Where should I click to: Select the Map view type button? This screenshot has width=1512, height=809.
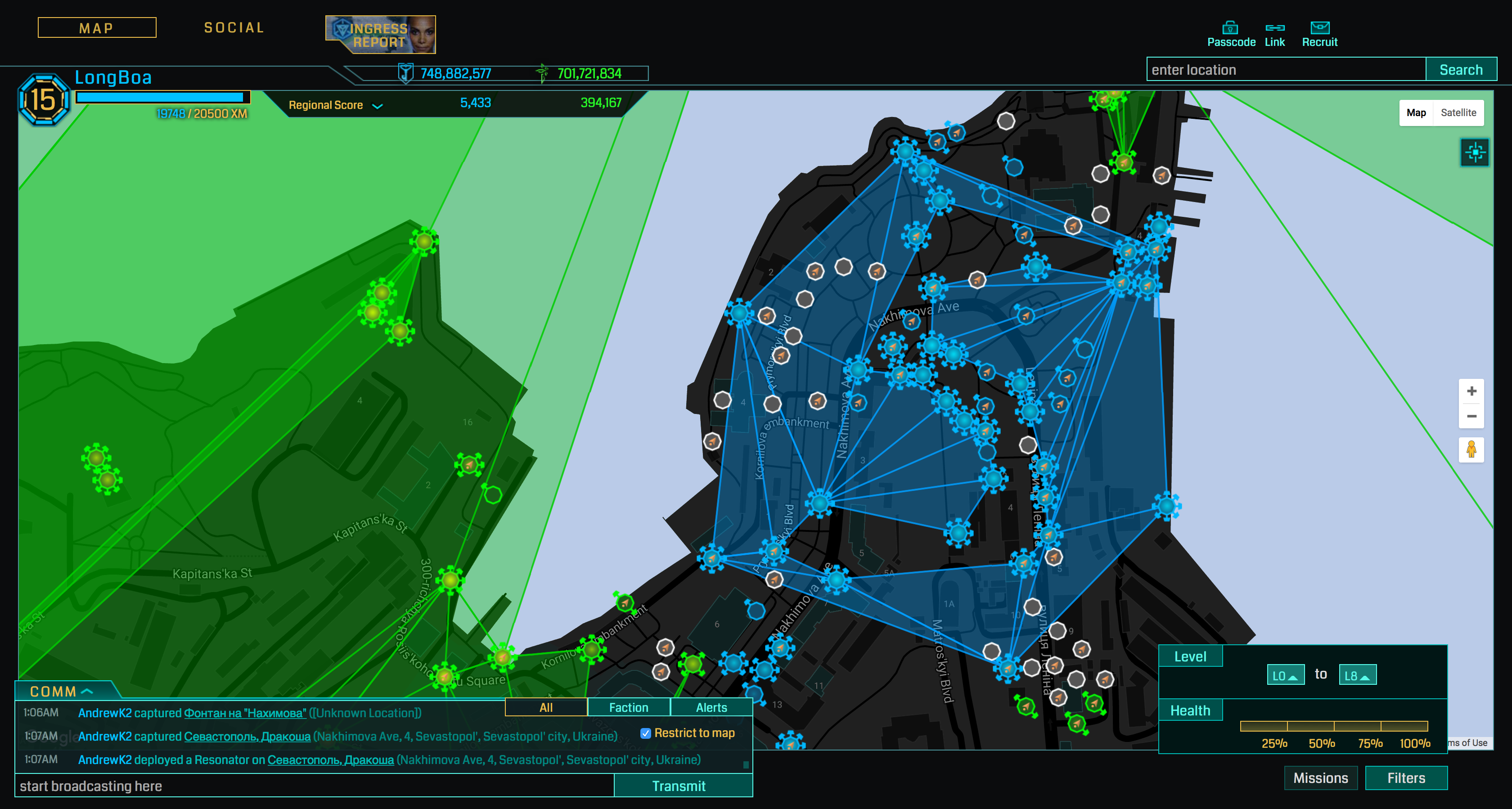[x=1416, y=113]
